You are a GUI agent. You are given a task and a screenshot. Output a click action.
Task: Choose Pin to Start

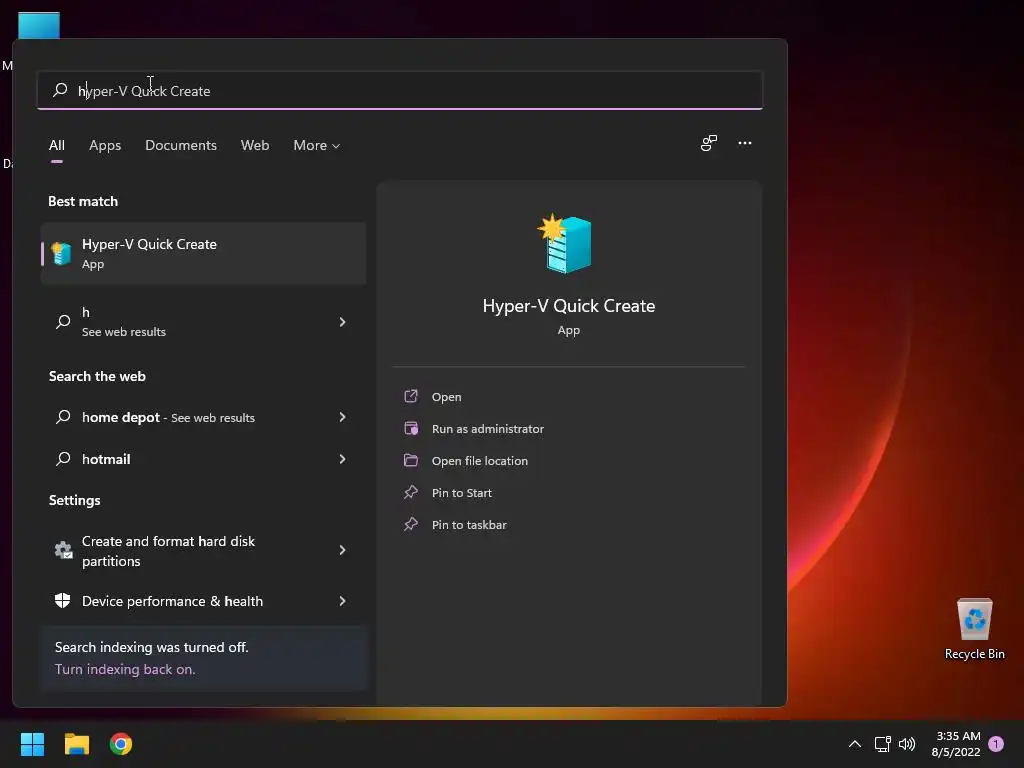point(461,493)
